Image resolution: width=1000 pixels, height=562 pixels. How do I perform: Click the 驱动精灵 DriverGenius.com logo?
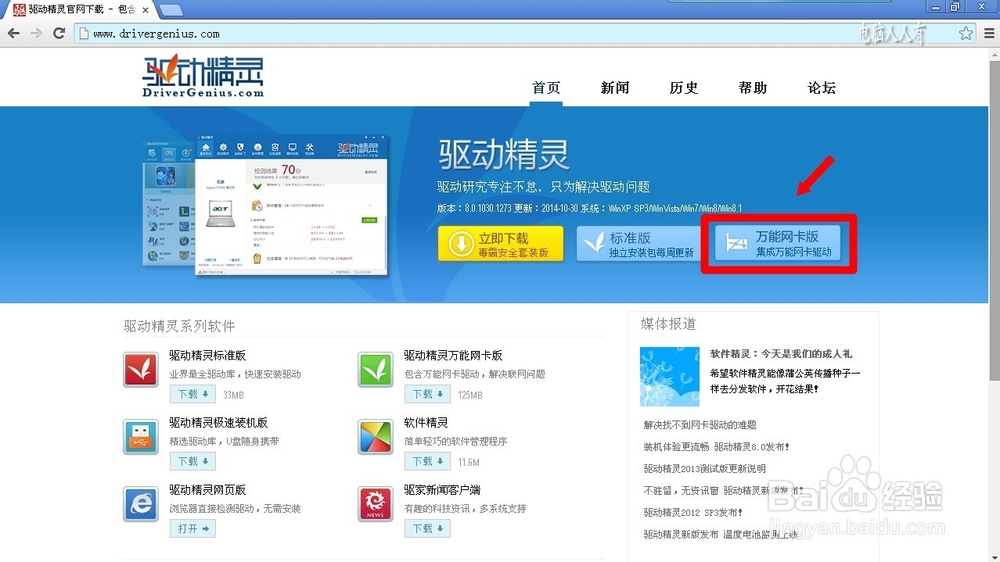coord(203,76)
